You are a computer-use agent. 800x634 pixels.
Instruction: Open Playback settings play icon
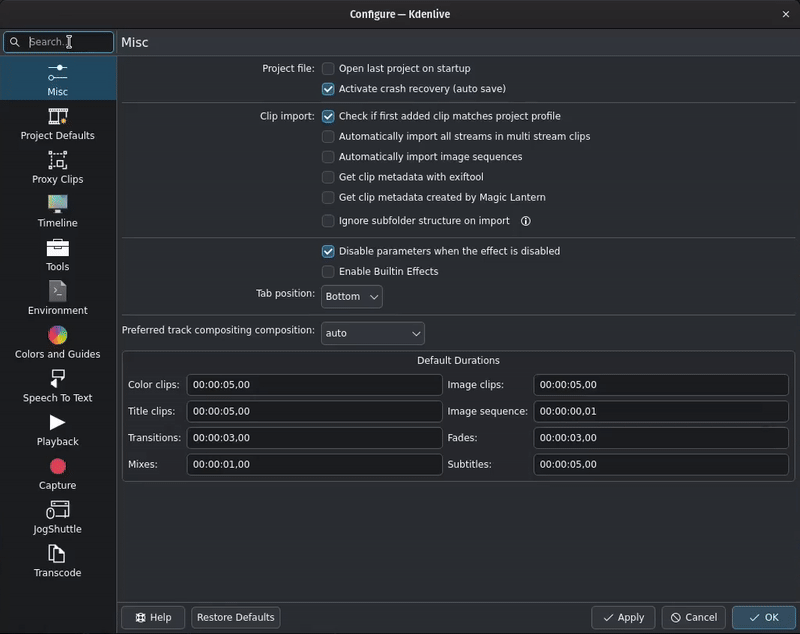click(x=57, y=422)
